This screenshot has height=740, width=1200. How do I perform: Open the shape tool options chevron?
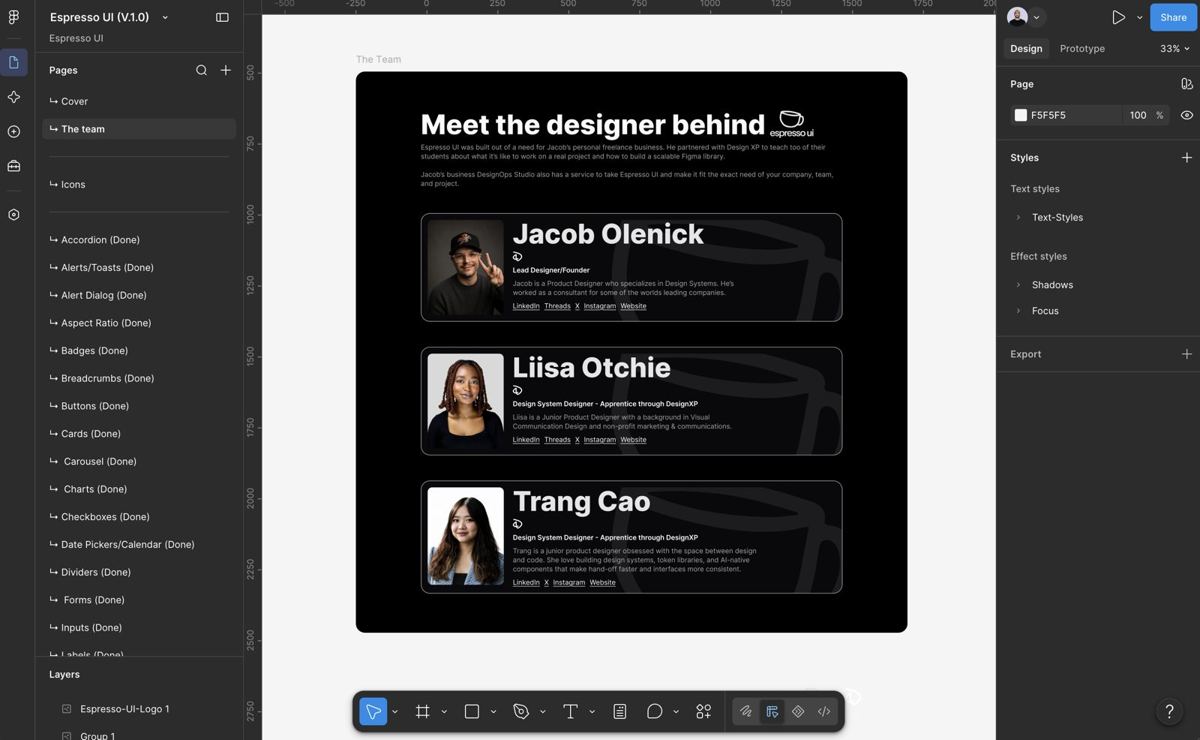(493, 712)
